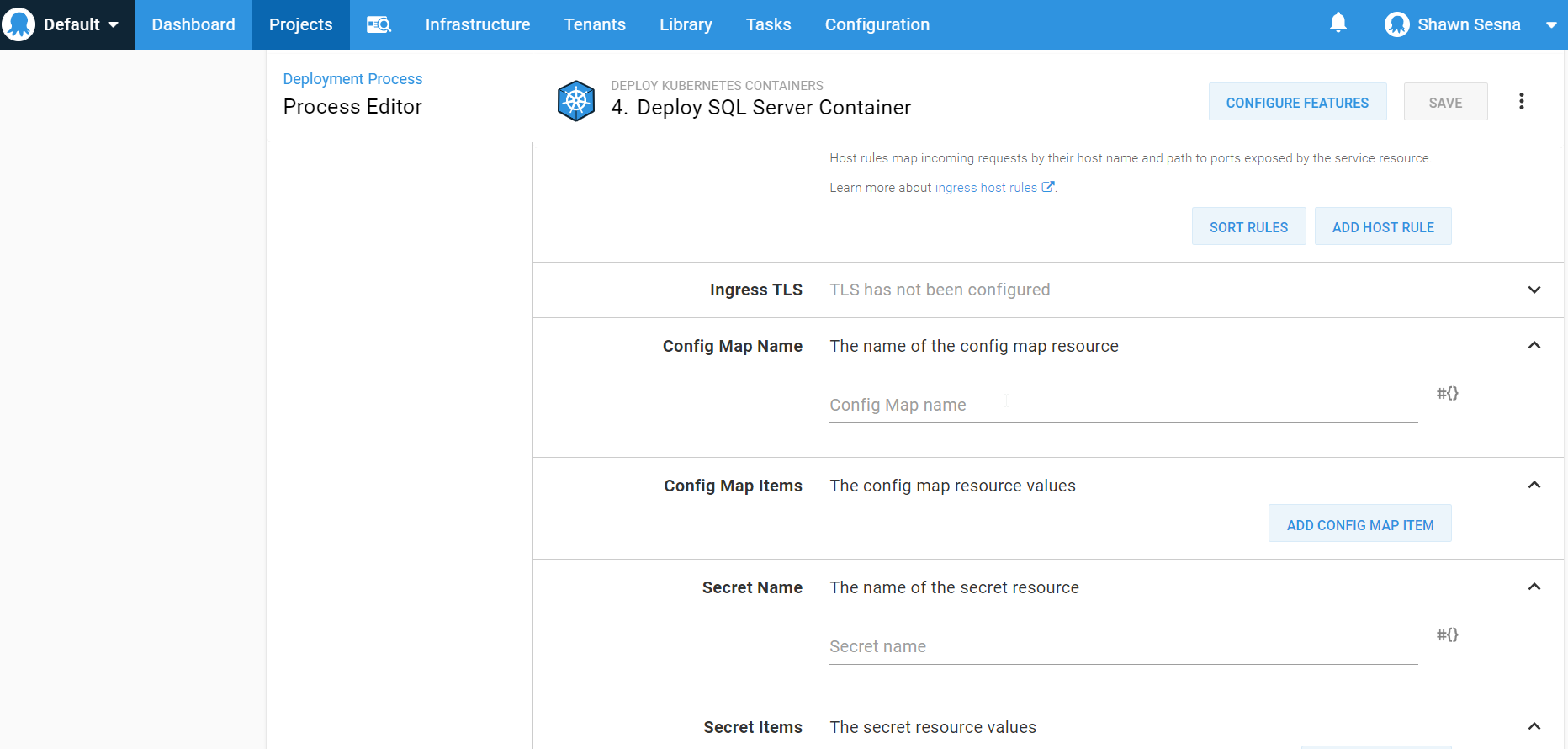Image resolution: width=1568 pixels, height=749 pixels.
Task: Click the Kubernetes step icon
Action: point(576,101)
